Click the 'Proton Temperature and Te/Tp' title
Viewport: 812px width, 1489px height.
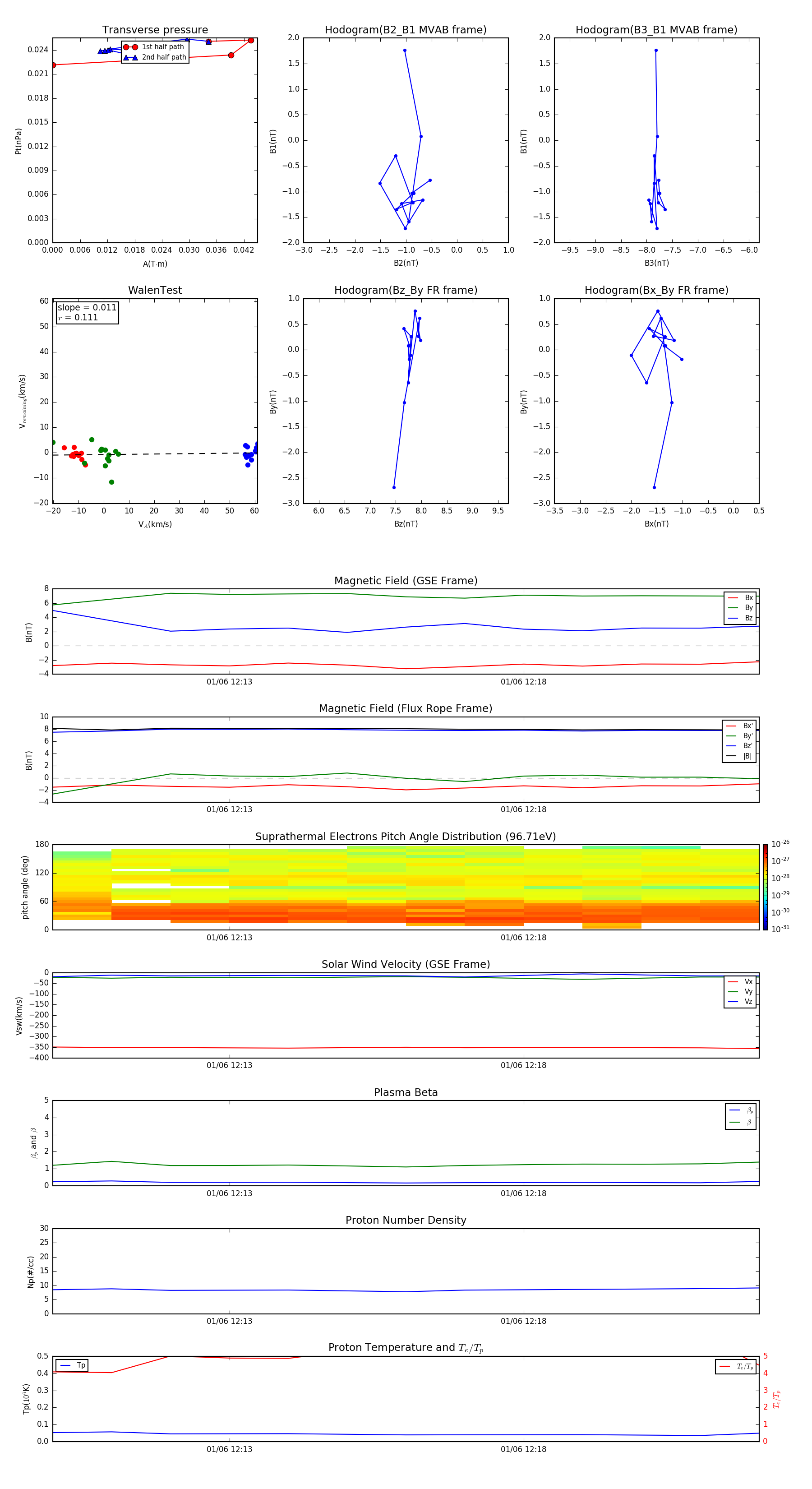click(406, 1348)
